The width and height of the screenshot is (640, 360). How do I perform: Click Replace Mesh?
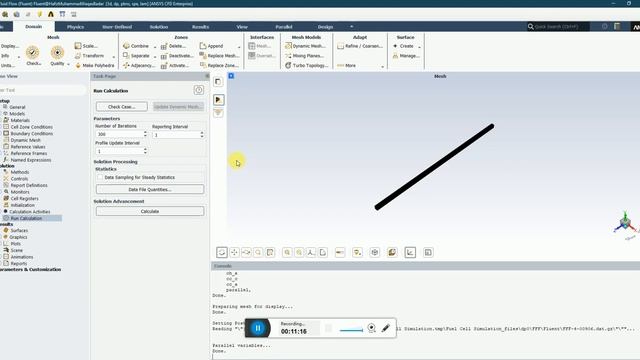(219, 56)
